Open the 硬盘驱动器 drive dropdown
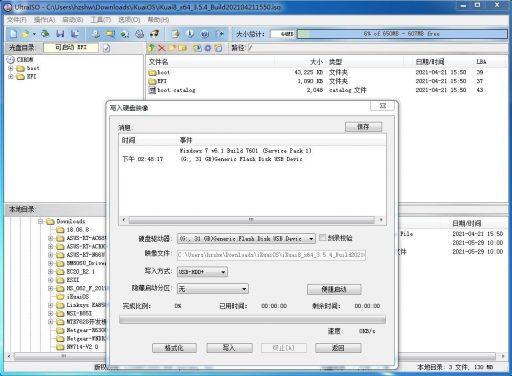The image size is (512, 376). 311,239
